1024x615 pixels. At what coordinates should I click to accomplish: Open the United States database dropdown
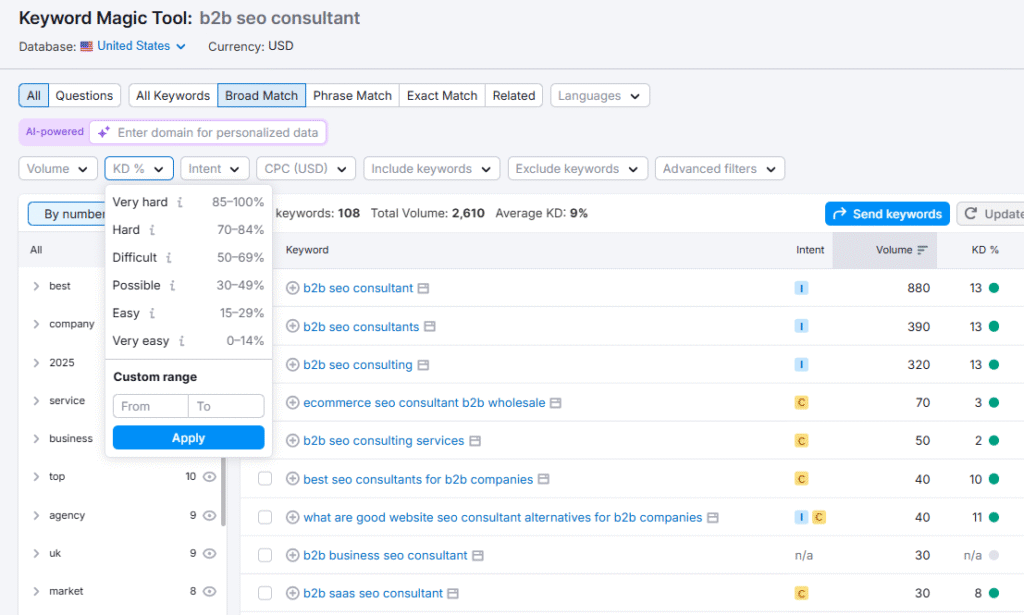(x=133, y=46)
